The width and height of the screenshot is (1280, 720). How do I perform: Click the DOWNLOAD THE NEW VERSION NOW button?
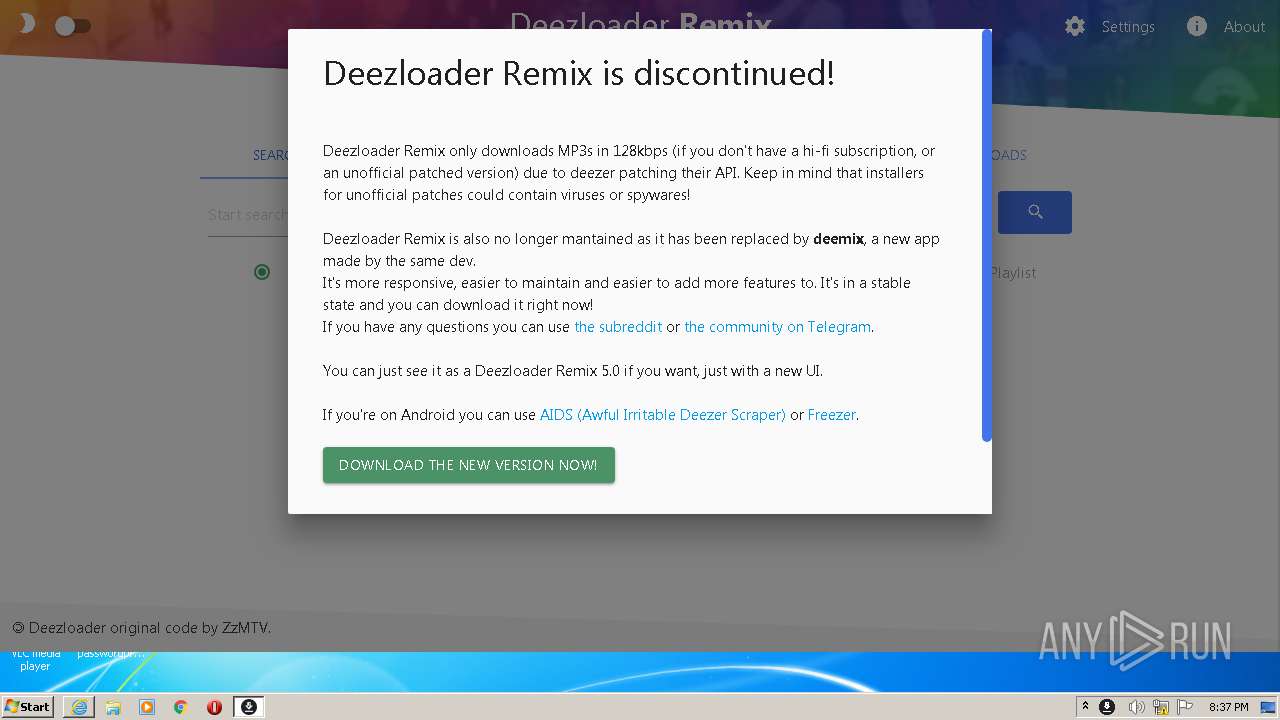point(468,465)
